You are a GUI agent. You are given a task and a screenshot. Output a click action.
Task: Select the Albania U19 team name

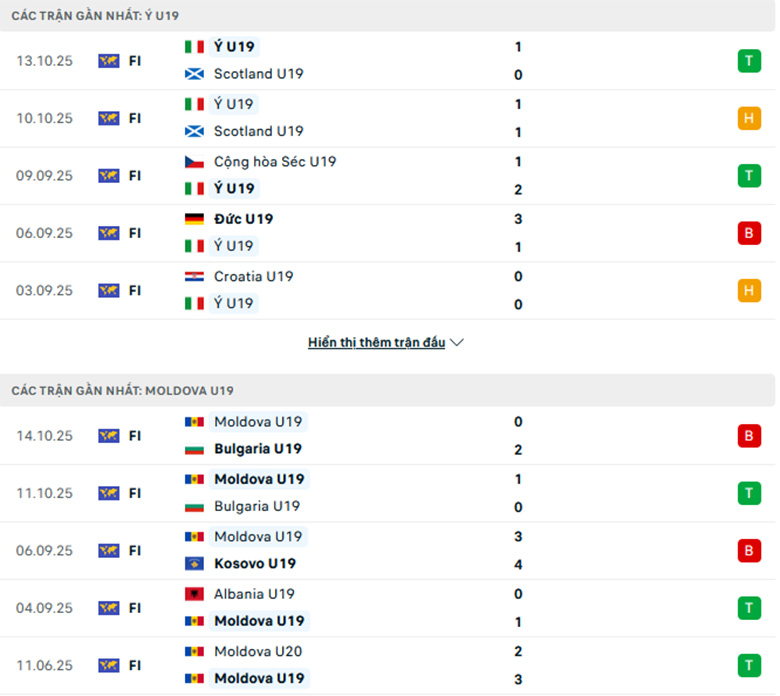click(254, 594)
